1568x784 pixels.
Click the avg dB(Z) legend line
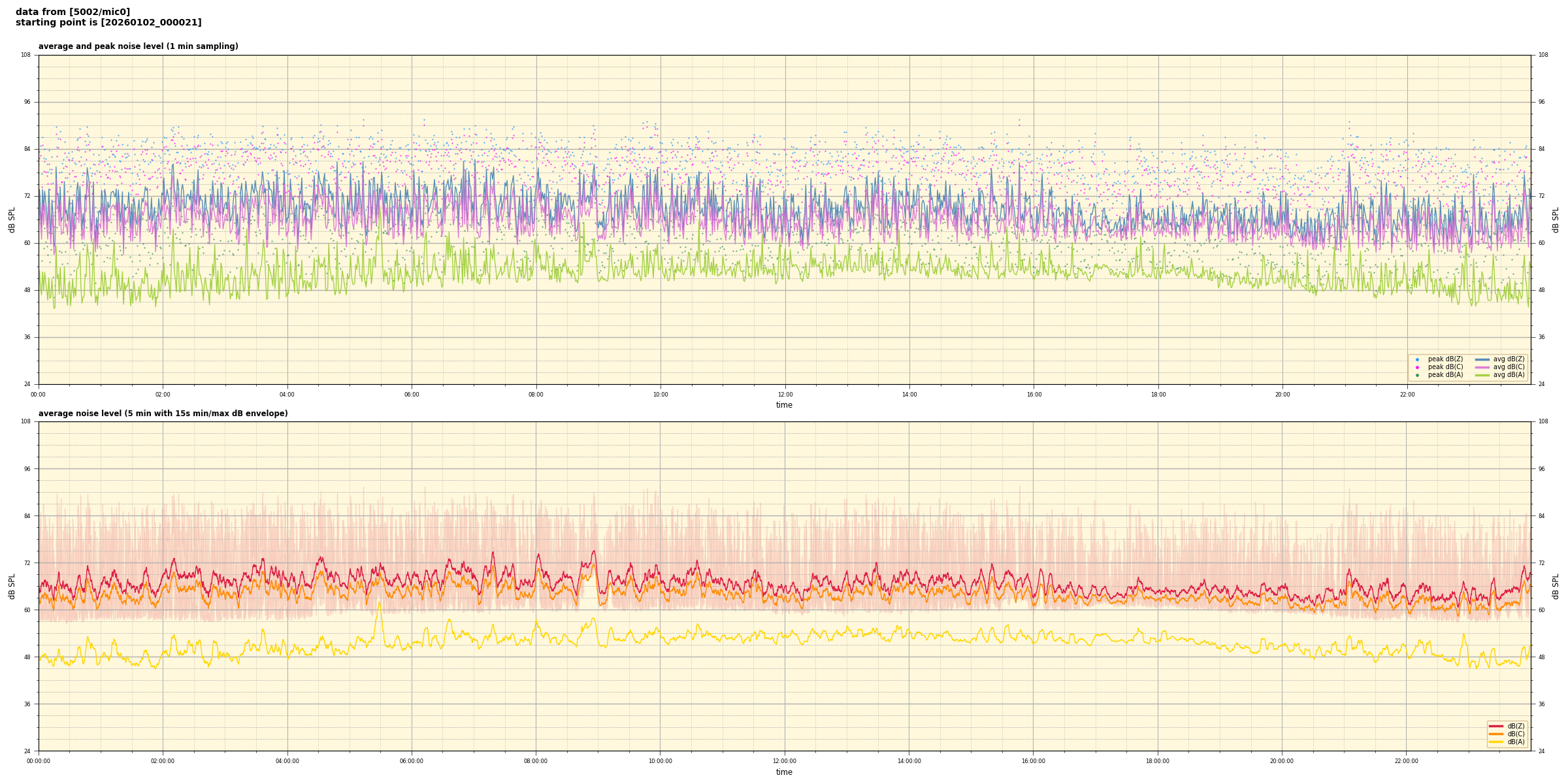pos(1482,359)
